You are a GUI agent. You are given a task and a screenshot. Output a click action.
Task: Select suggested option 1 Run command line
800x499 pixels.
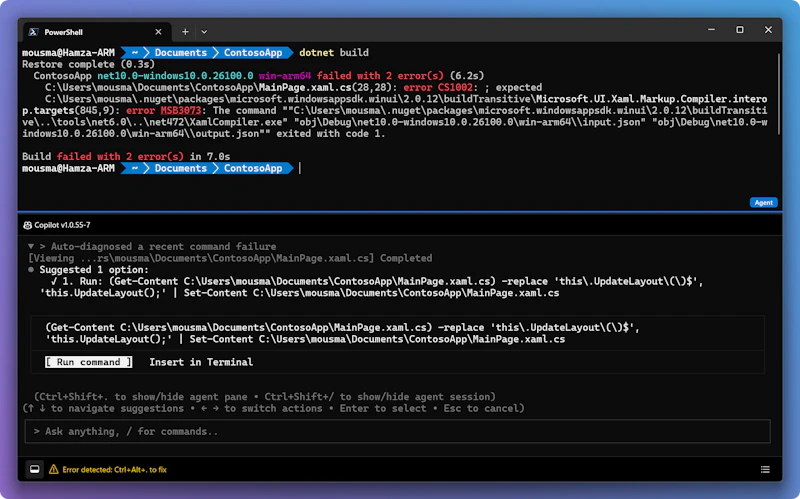pos(371,287)
